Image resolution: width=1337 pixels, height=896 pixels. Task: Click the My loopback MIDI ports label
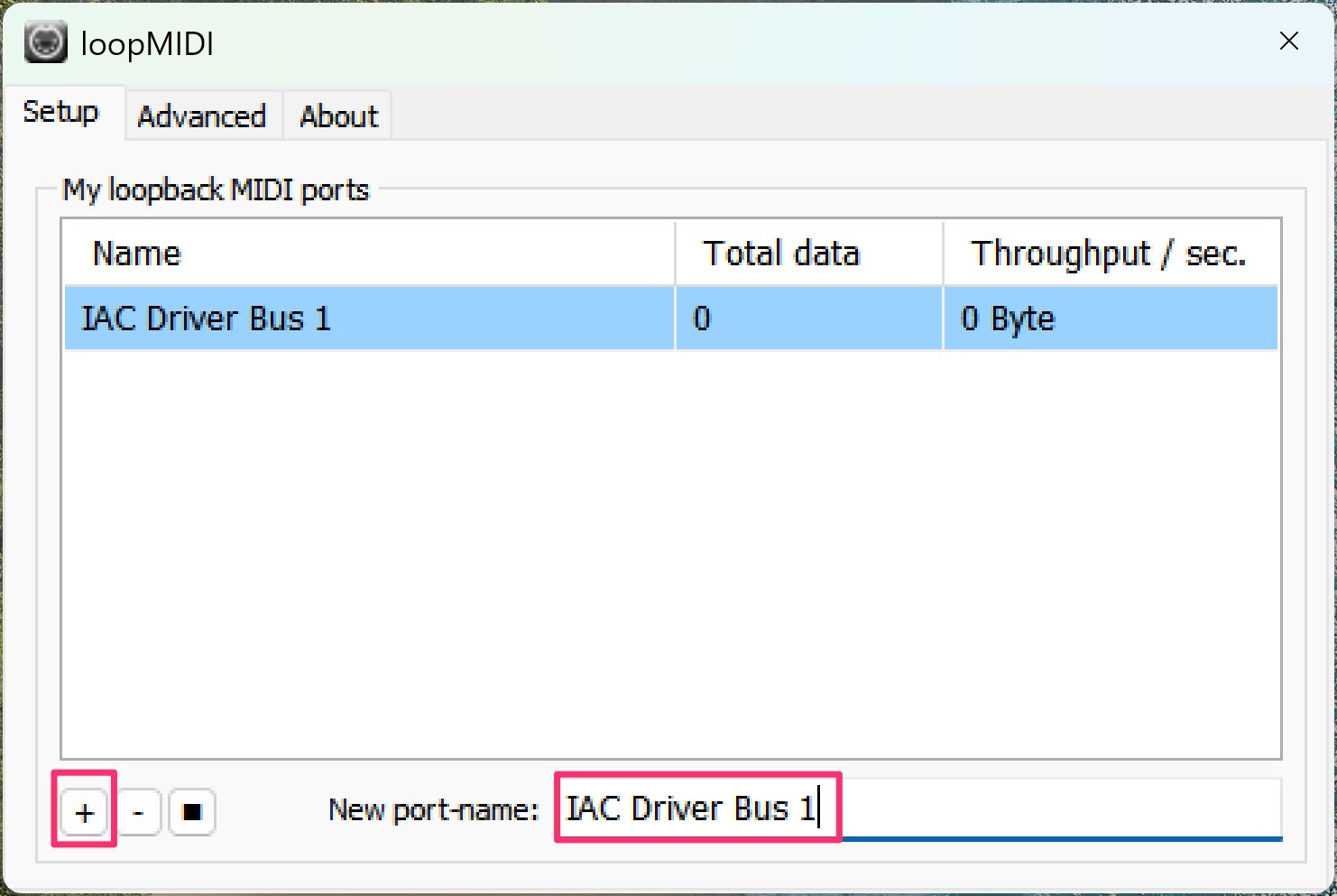(216, 190)
